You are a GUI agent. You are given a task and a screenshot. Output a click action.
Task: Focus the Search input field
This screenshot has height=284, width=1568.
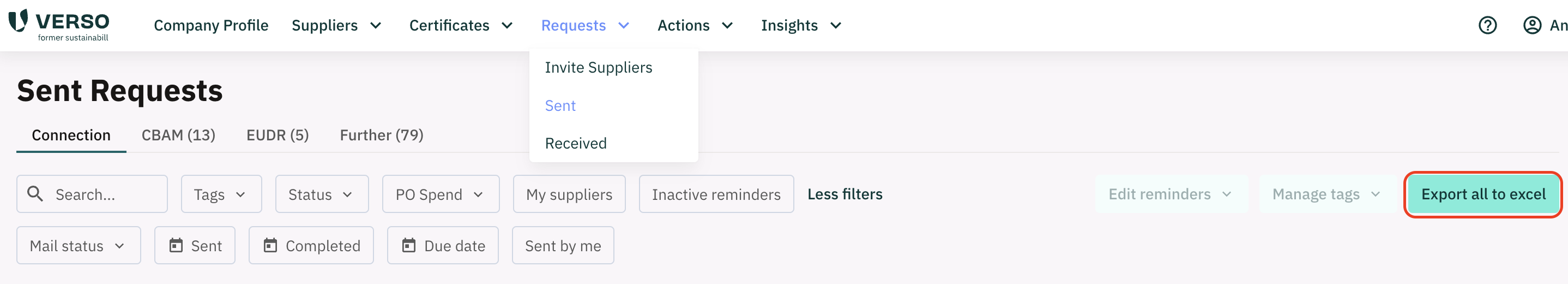pos(92,194)
